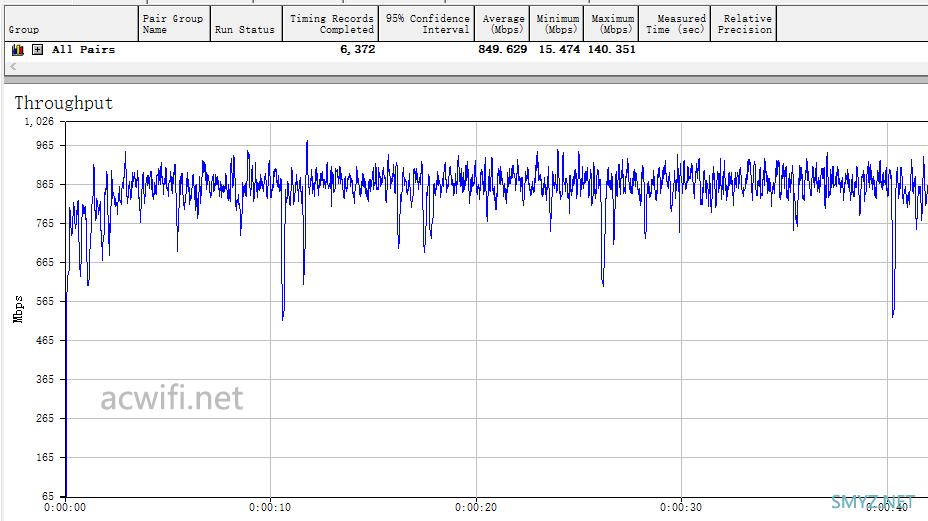Expand the All Pairs group tree
928x521 pixels.
[x=37, y=49]
